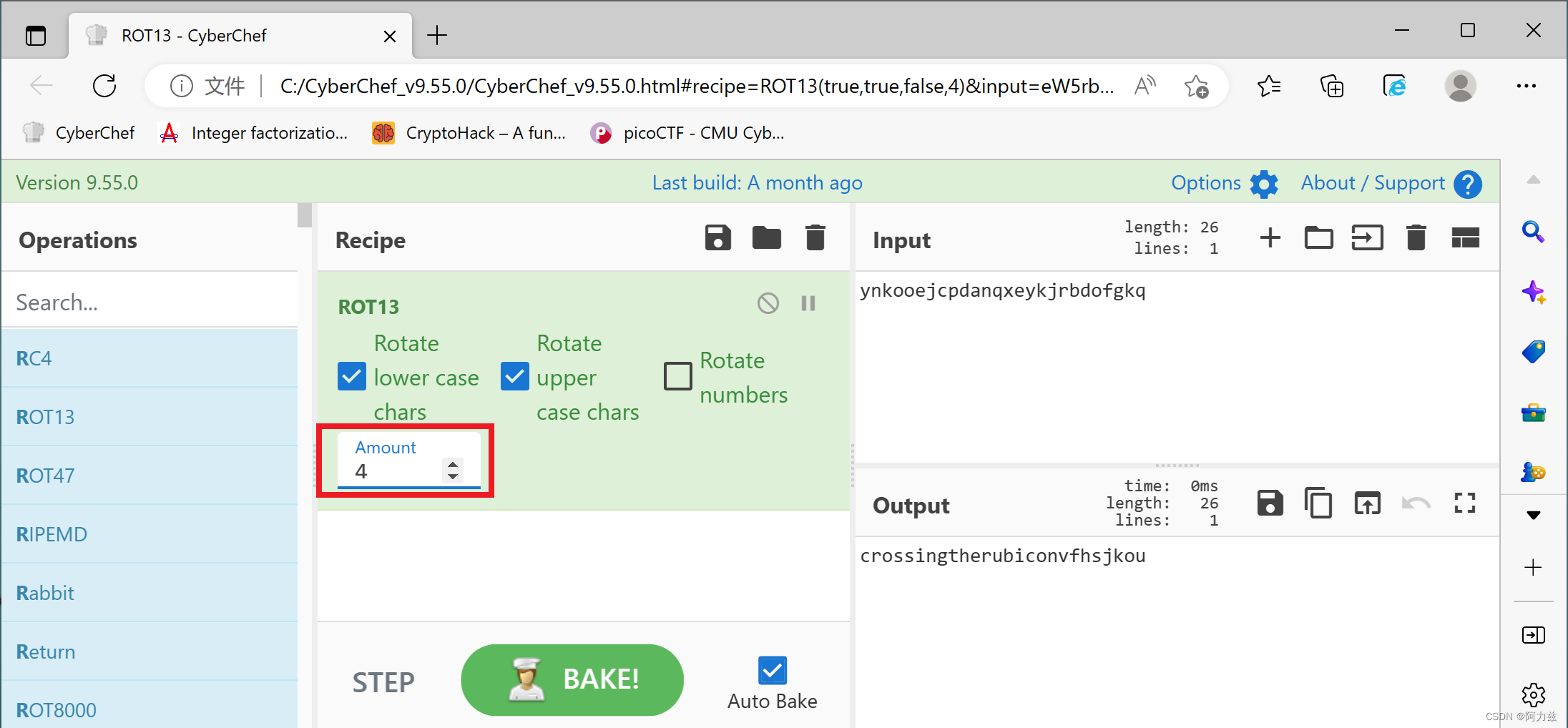Screen dimensions: 1568x728
Task: Enable Rotate numbers checkbox
Action: click(678, 376)
